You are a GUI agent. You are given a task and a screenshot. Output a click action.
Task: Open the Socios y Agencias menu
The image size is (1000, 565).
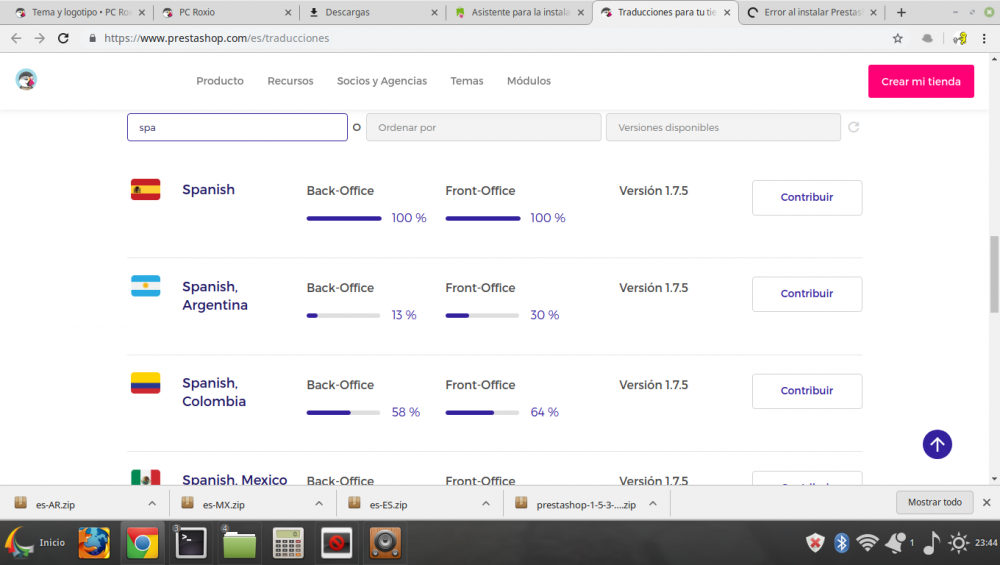point(382,81)
